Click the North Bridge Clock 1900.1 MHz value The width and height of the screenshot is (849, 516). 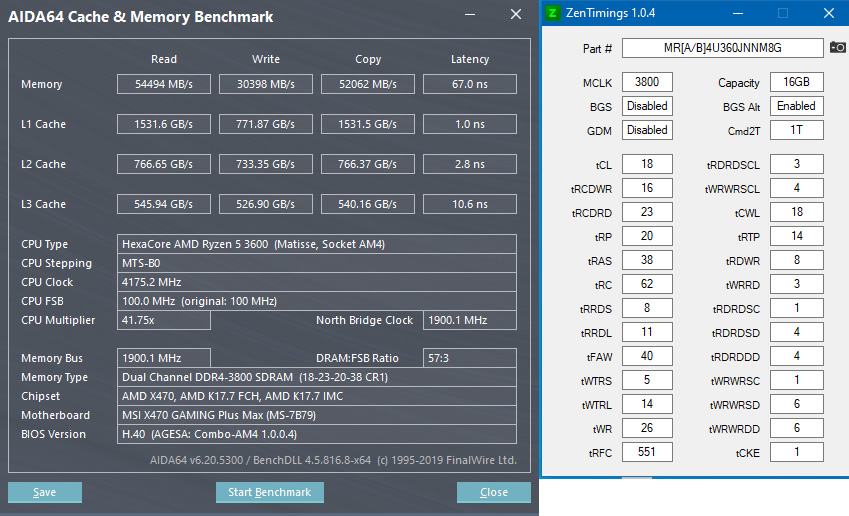click(x=470, y=320)
